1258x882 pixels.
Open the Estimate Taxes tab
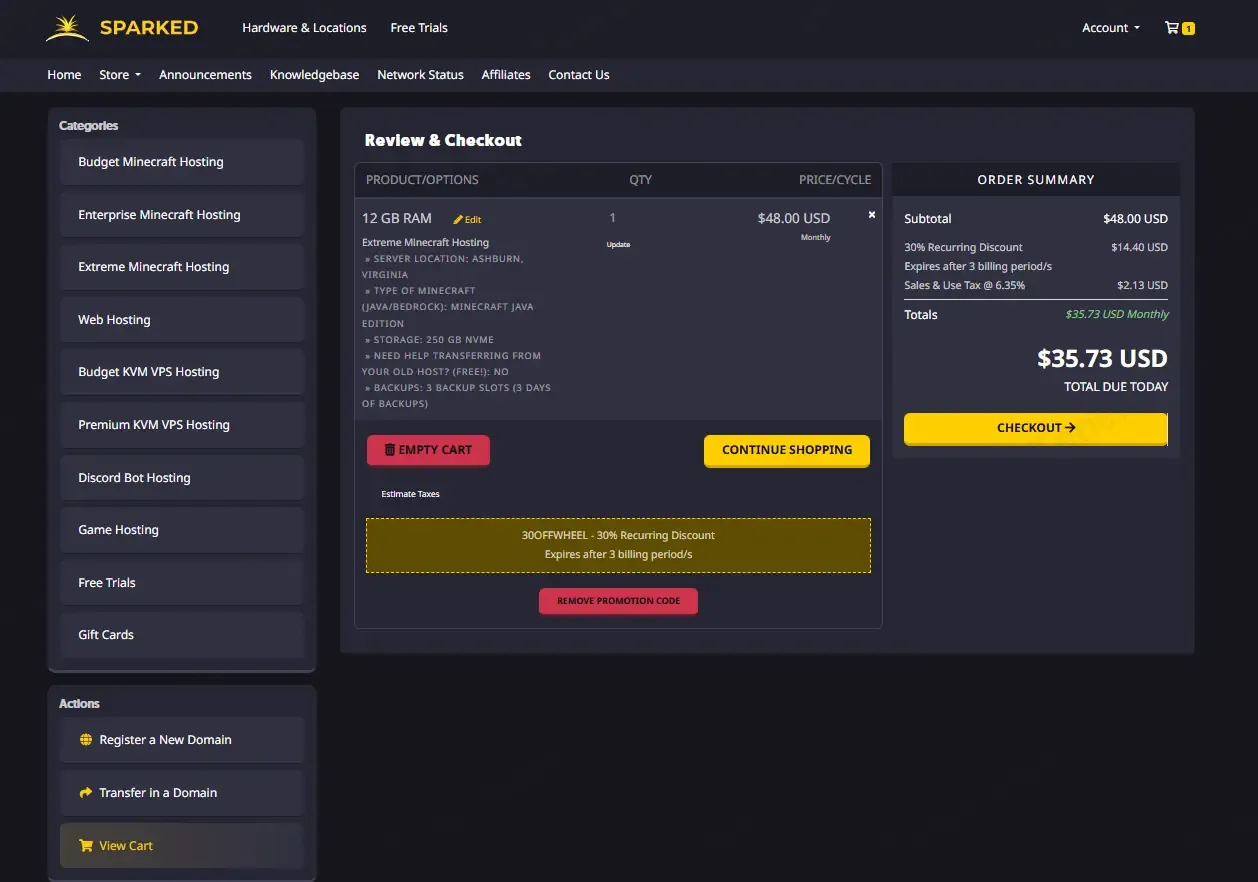click(410, 494)
